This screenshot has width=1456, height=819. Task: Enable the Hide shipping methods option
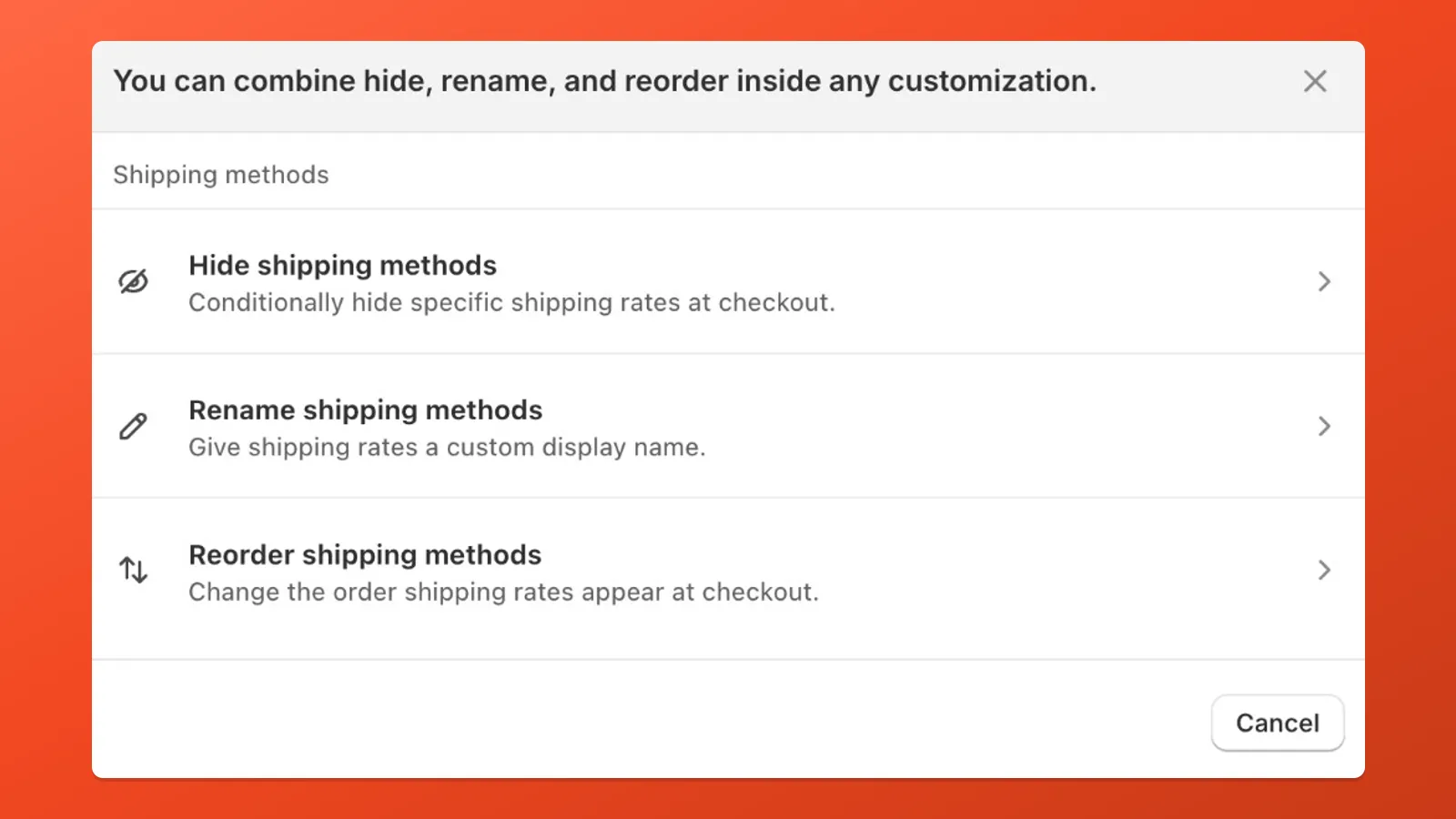[x=342, y=265]
